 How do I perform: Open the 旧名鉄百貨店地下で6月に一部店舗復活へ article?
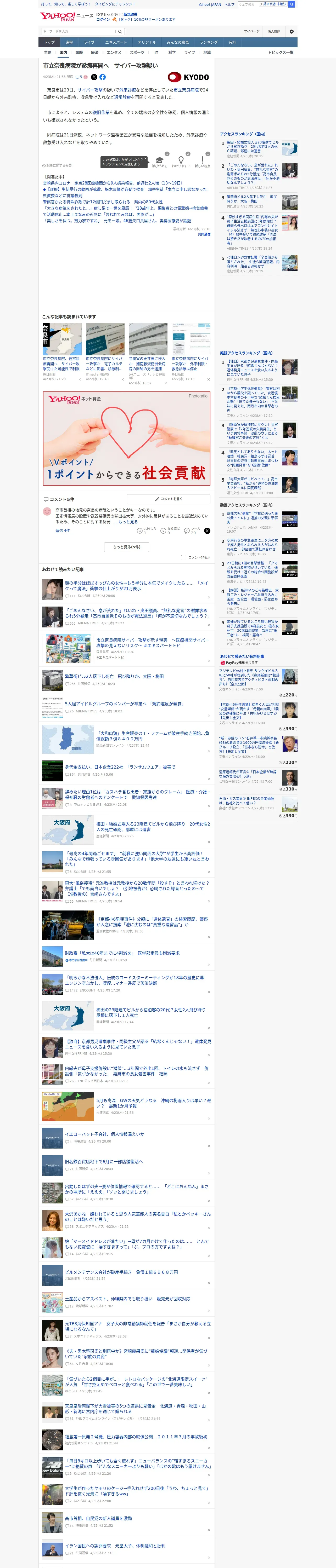[x=104, y=1162]
